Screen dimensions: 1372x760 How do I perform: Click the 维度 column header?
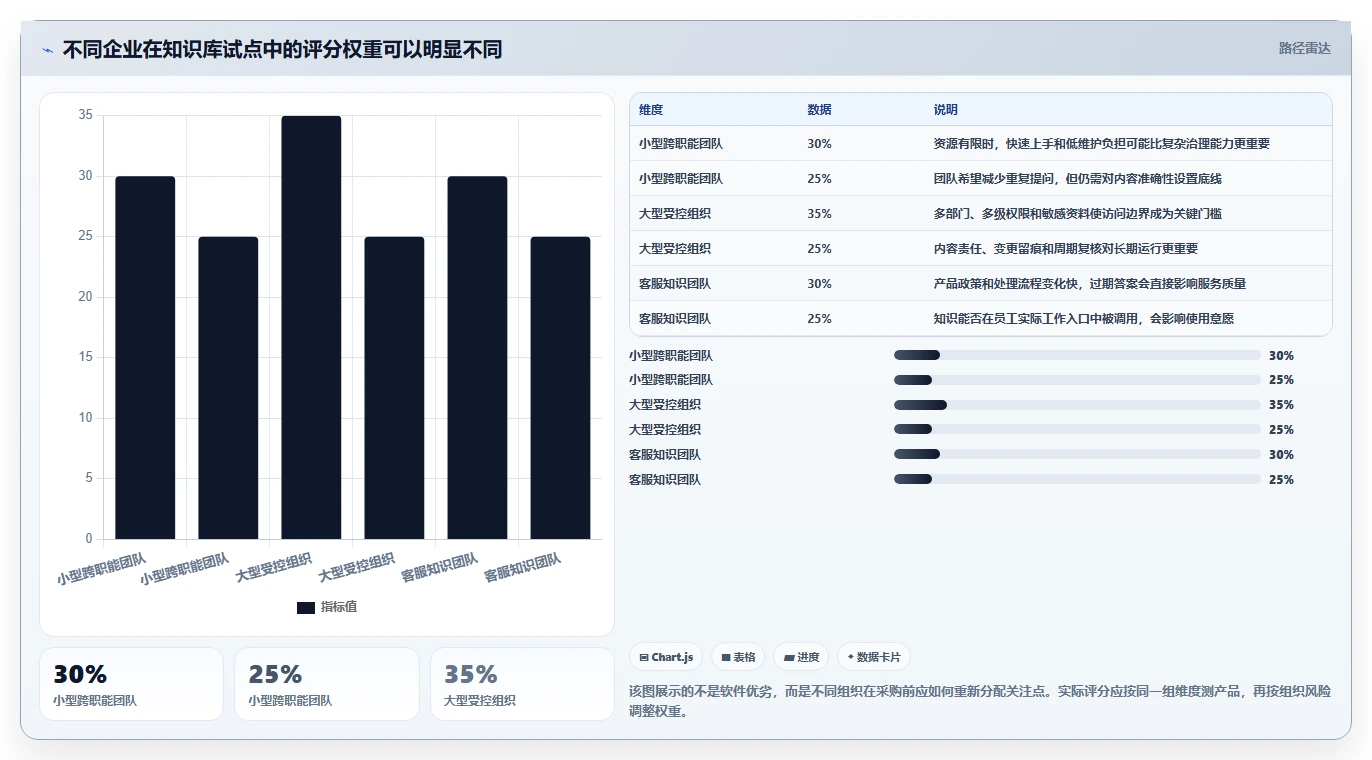[651, 110]
